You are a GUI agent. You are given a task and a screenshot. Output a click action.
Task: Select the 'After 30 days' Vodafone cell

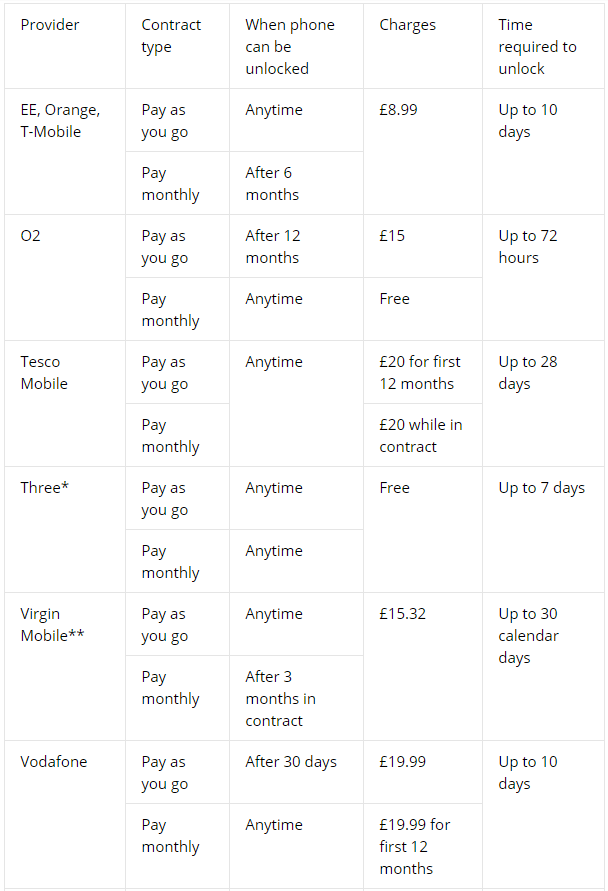(296, 772)
